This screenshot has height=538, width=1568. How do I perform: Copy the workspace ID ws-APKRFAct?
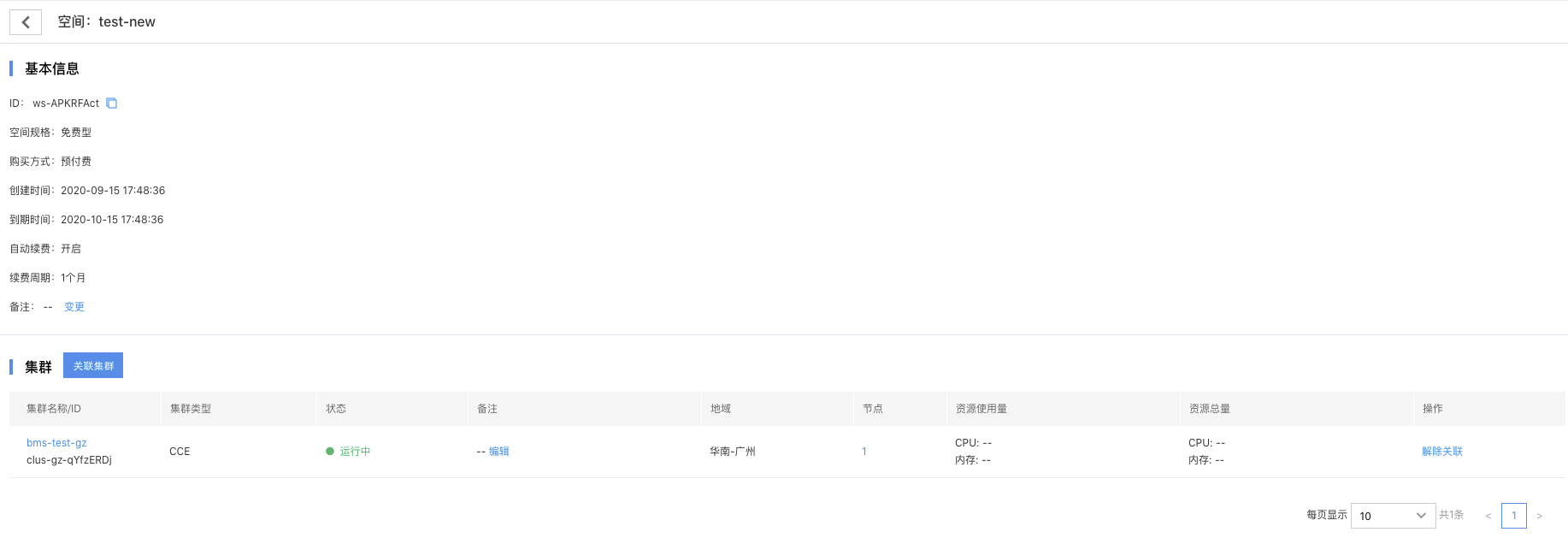[111, 103]
